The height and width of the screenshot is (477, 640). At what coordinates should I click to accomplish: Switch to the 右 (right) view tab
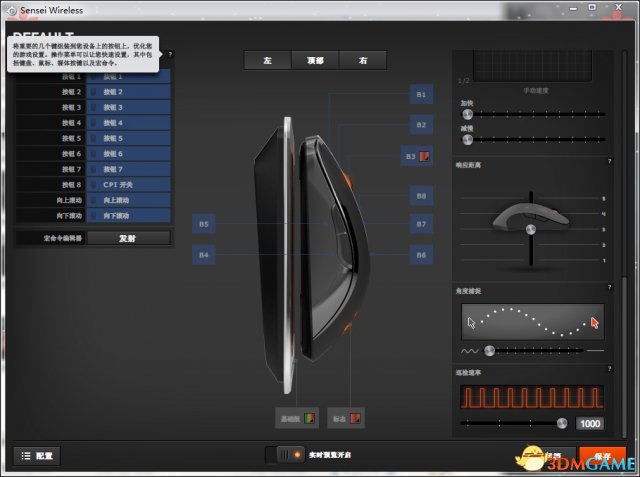point(363,61)
